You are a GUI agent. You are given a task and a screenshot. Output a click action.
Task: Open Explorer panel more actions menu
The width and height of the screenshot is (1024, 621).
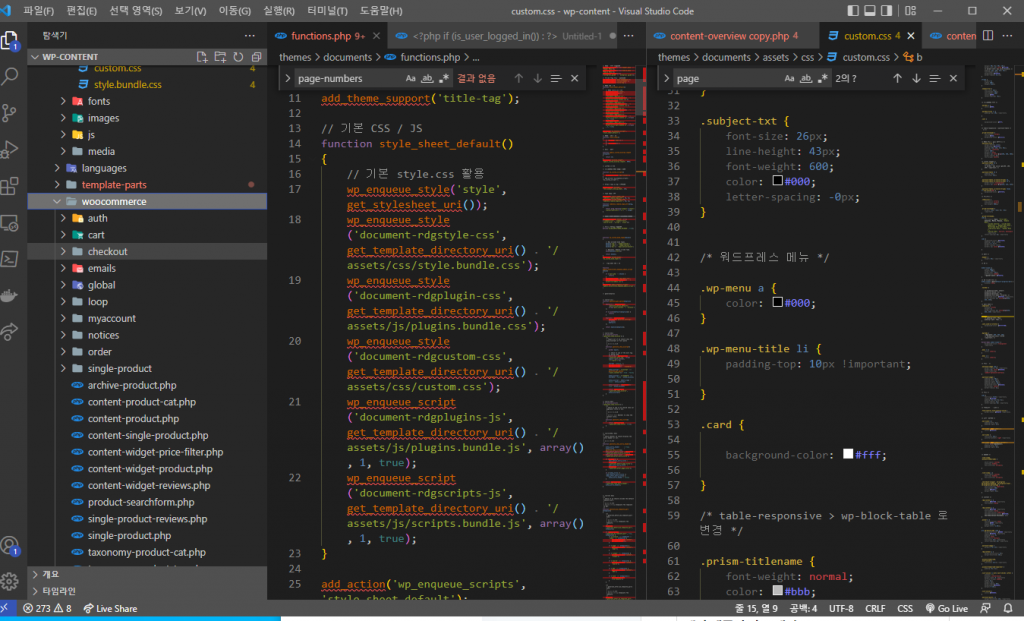click(249, 36)
